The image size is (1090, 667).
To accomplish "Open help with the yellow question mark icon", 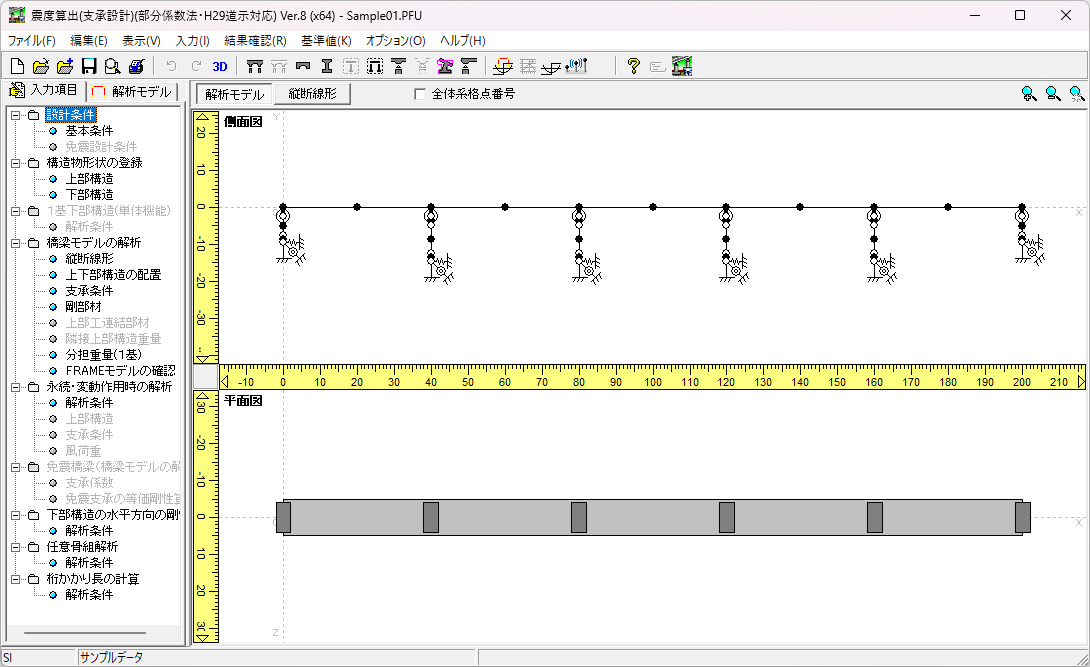I will click(x=633, y=66).
